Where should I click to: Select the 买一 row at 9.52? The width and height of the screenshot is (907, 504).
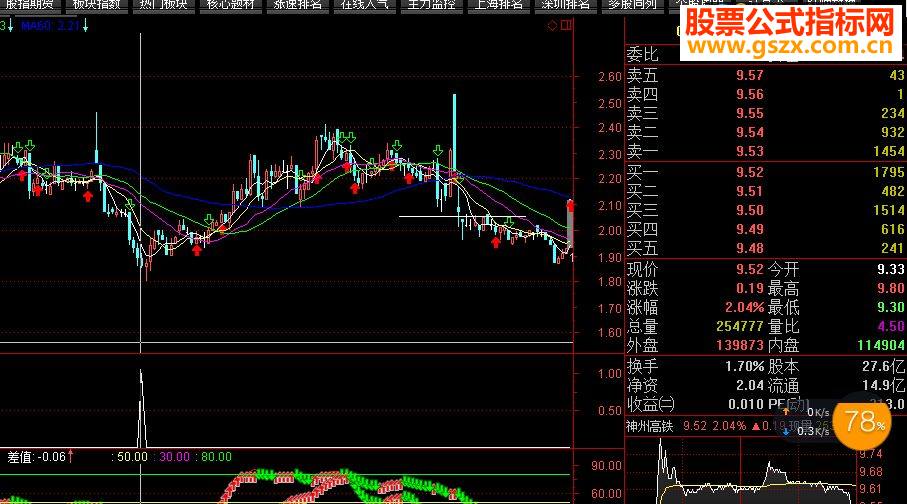tap(765, 172)
